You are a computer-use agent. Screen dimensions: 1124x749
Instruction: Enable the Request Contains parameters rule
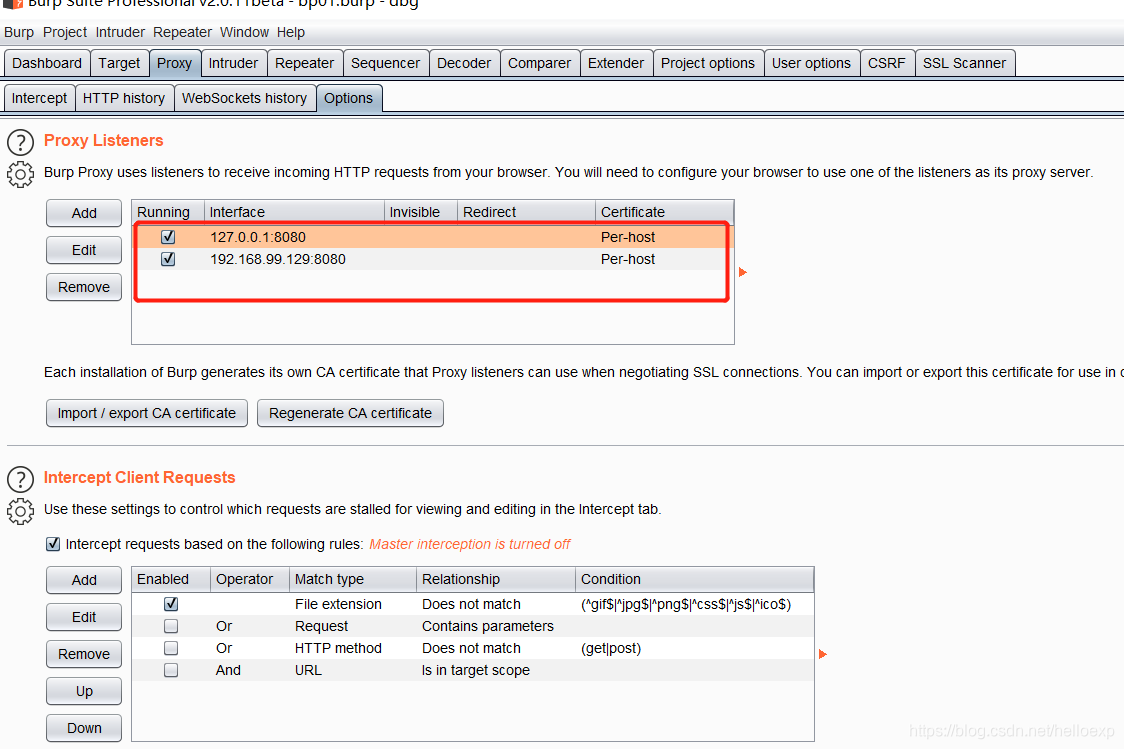click(x=171, y=626)
